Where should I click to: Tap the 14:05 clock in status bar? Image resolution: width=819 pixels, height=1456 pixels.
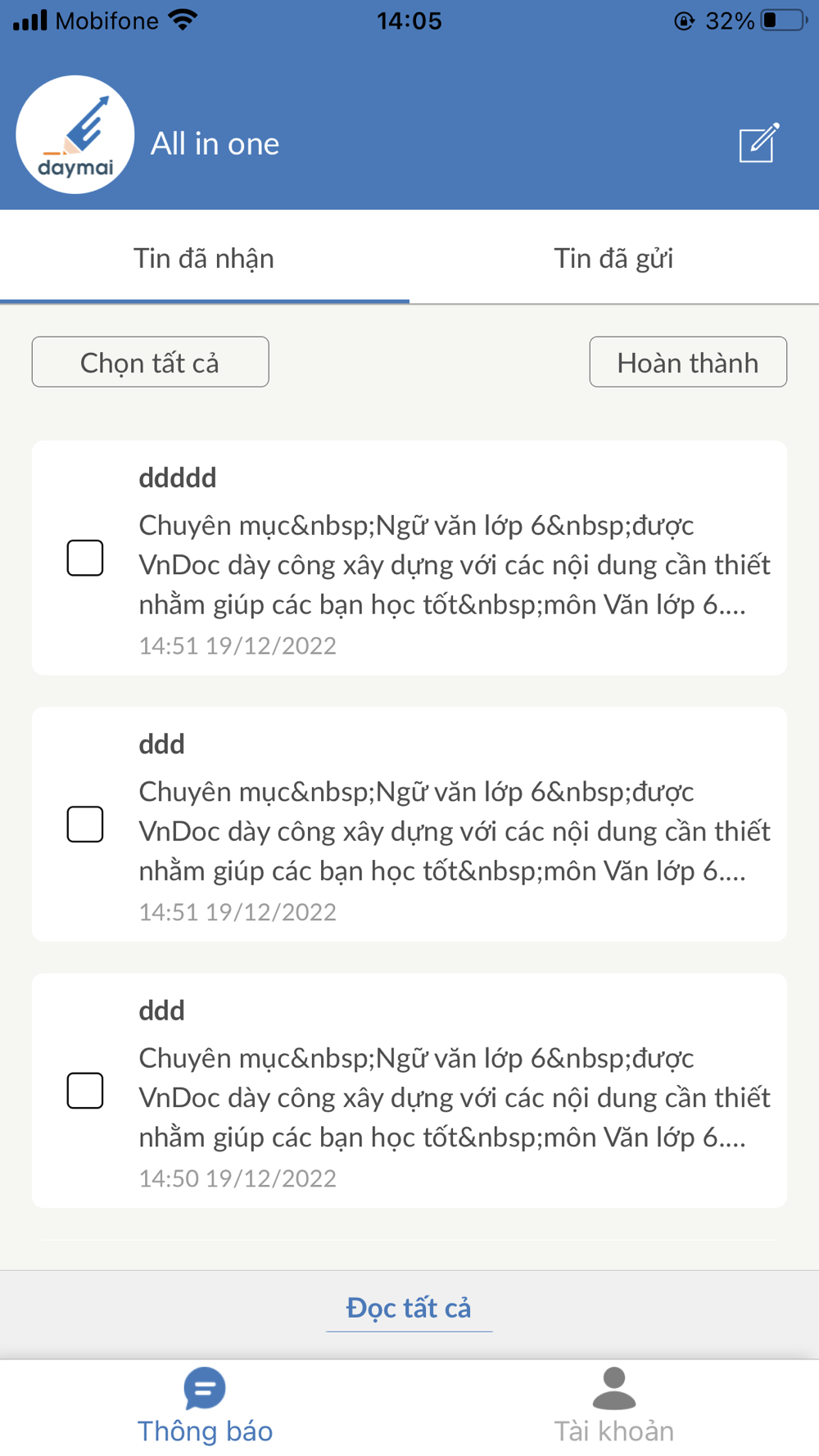409,20
